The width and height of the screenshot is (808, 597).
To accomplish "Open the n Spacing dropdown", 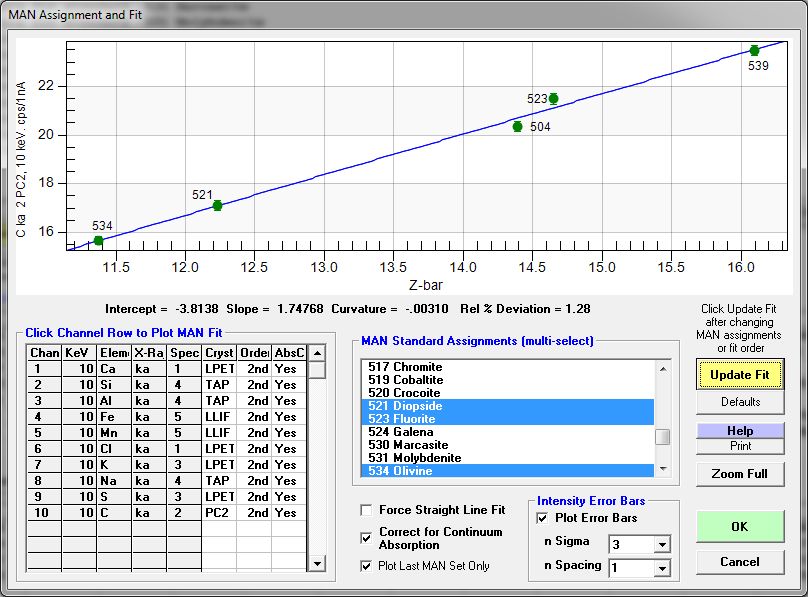I will 660,567.
